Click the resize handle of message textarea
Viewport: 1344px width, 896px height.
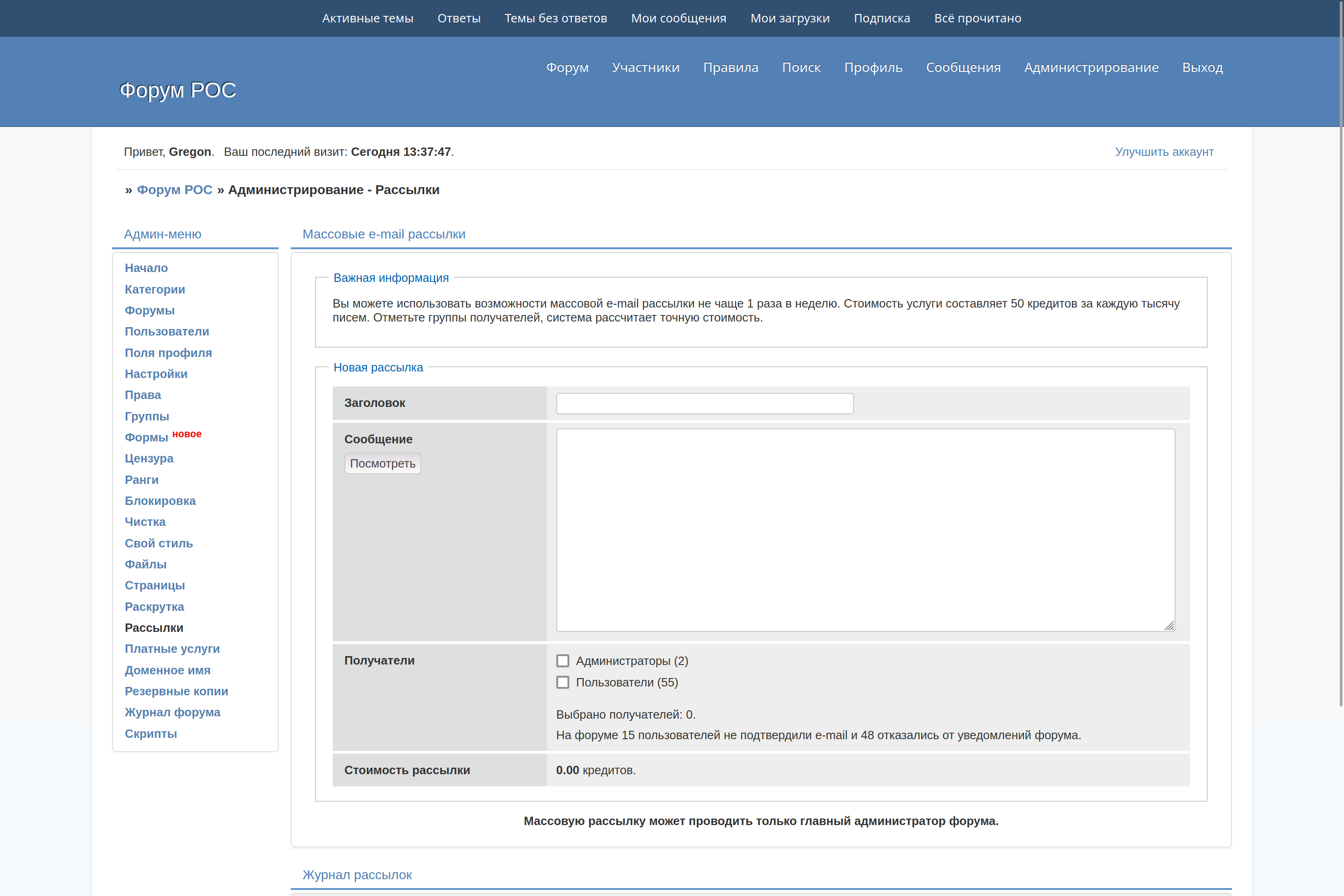tap(1169, 626)
